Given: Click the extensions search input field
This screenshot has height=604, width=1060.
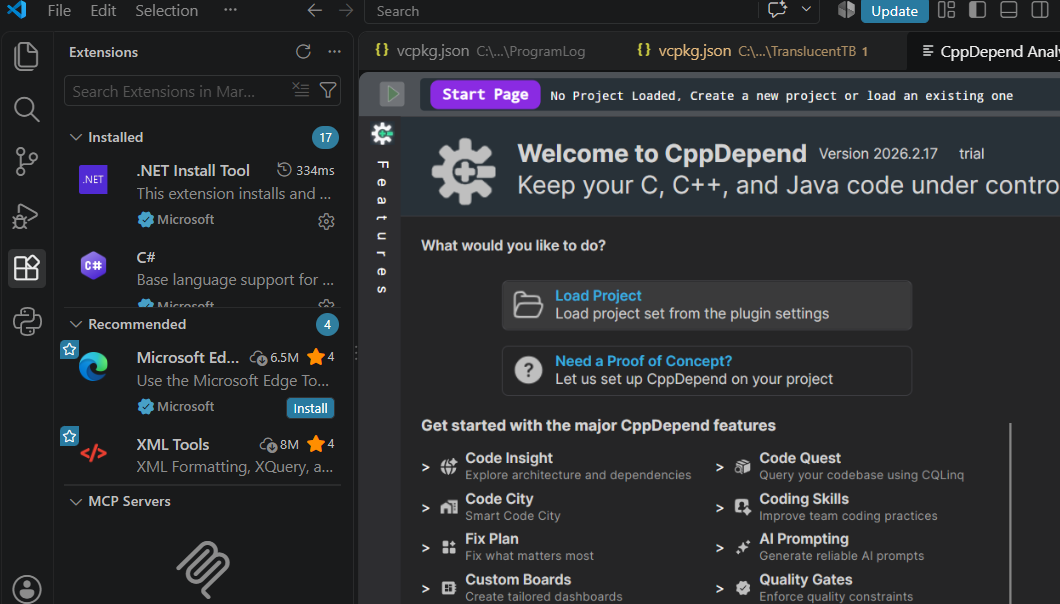Looking at the screenshot, I should coord(179,91).
